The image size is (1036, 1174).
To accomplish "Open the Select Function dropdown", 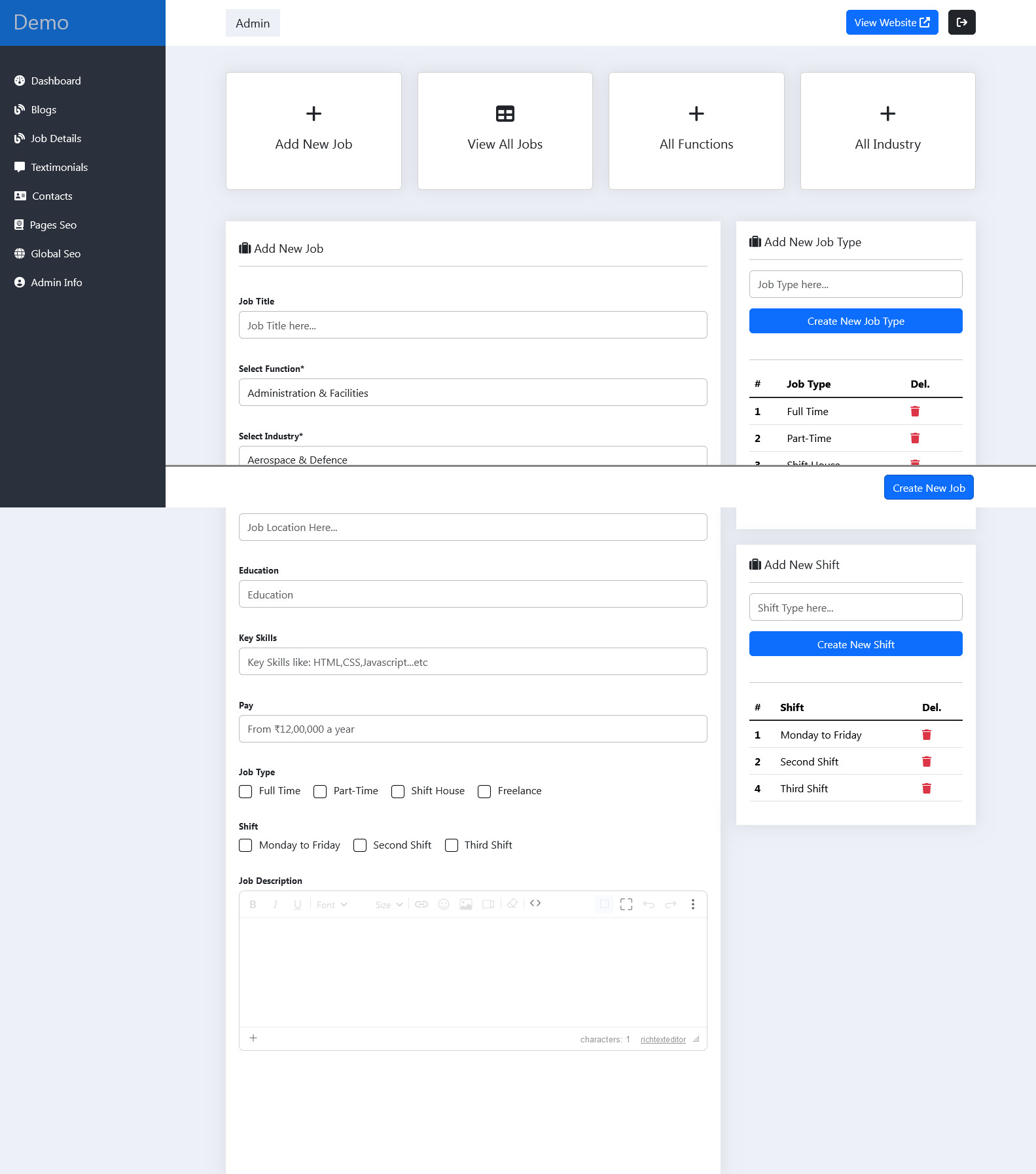I will 473,393.
